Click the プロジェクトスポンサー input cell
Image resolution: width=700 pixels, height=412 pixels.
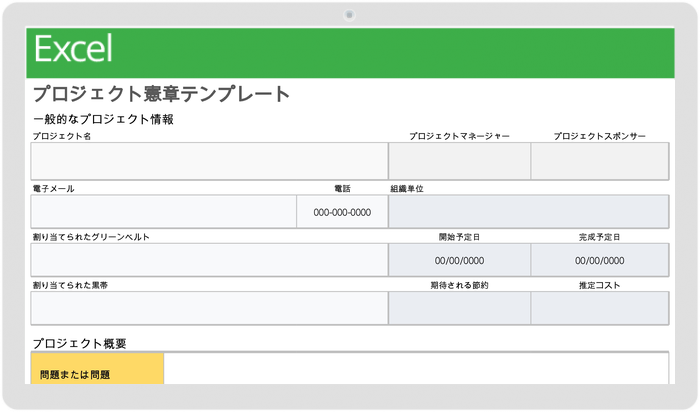(x=600, y=161)
